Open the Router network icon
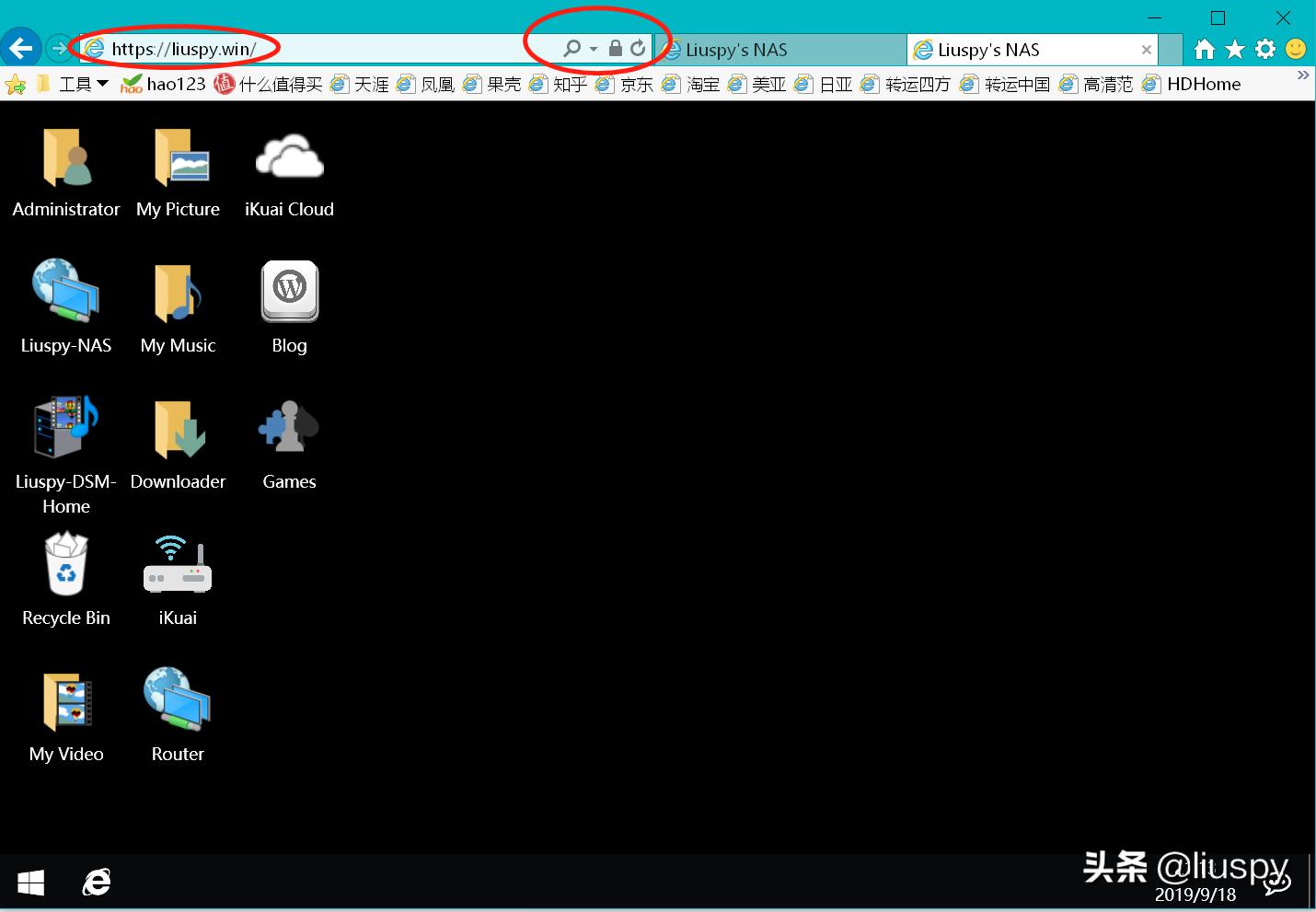Viewport: 1316px width, 912px height. tap(178, 699)
